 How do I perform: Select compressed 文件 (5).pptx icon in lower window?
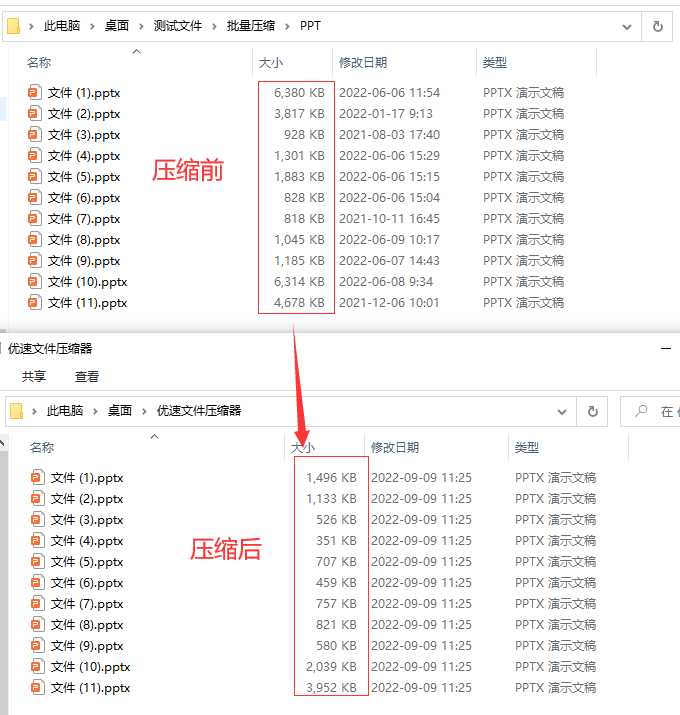coord(37,561)
